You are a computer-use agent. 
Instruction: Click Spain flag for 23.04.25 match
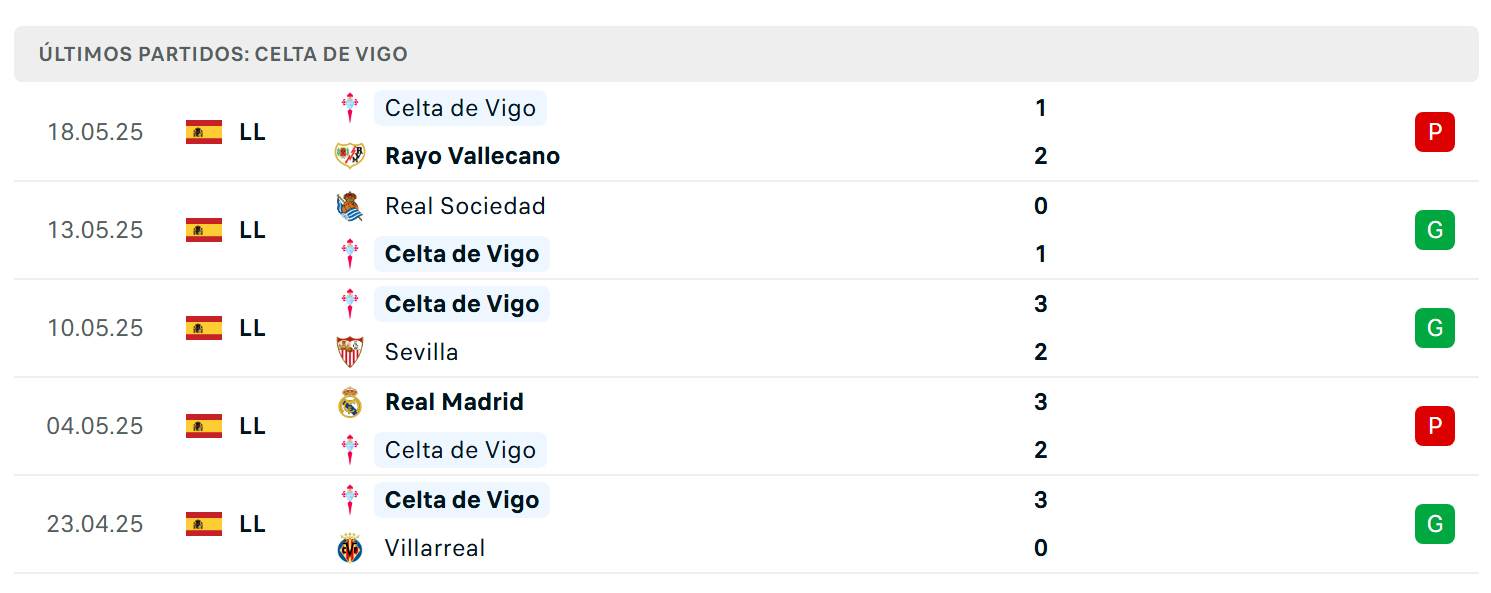pos(204,524)
